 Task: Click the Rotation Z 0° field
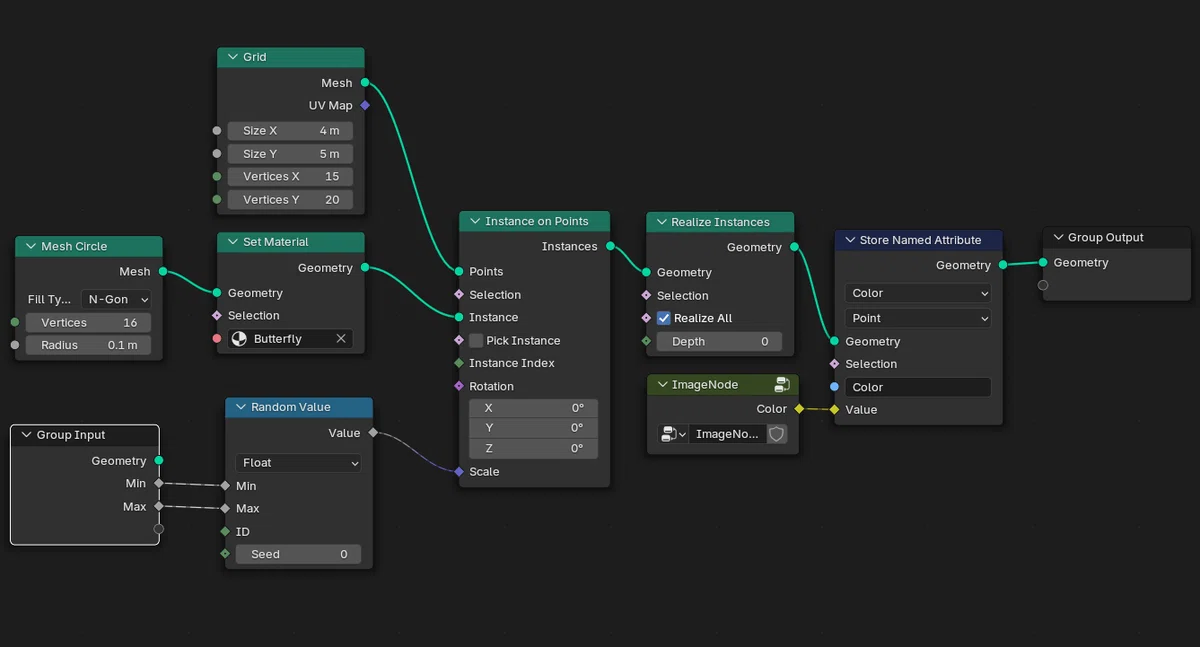(533, 448)
